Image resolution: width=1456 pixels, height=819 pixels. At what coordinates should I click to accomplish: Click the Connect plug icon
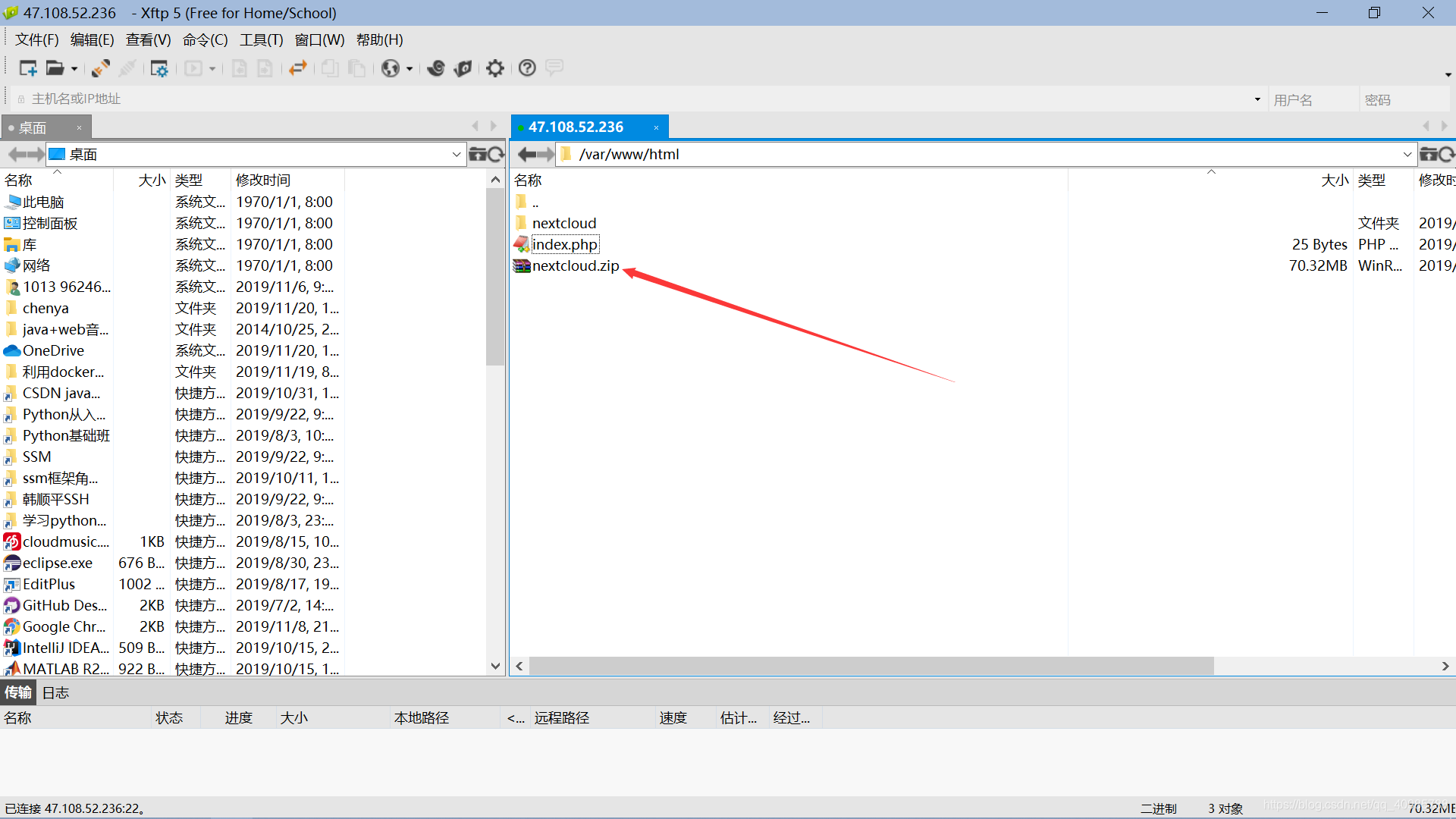(x=101, y=68)
